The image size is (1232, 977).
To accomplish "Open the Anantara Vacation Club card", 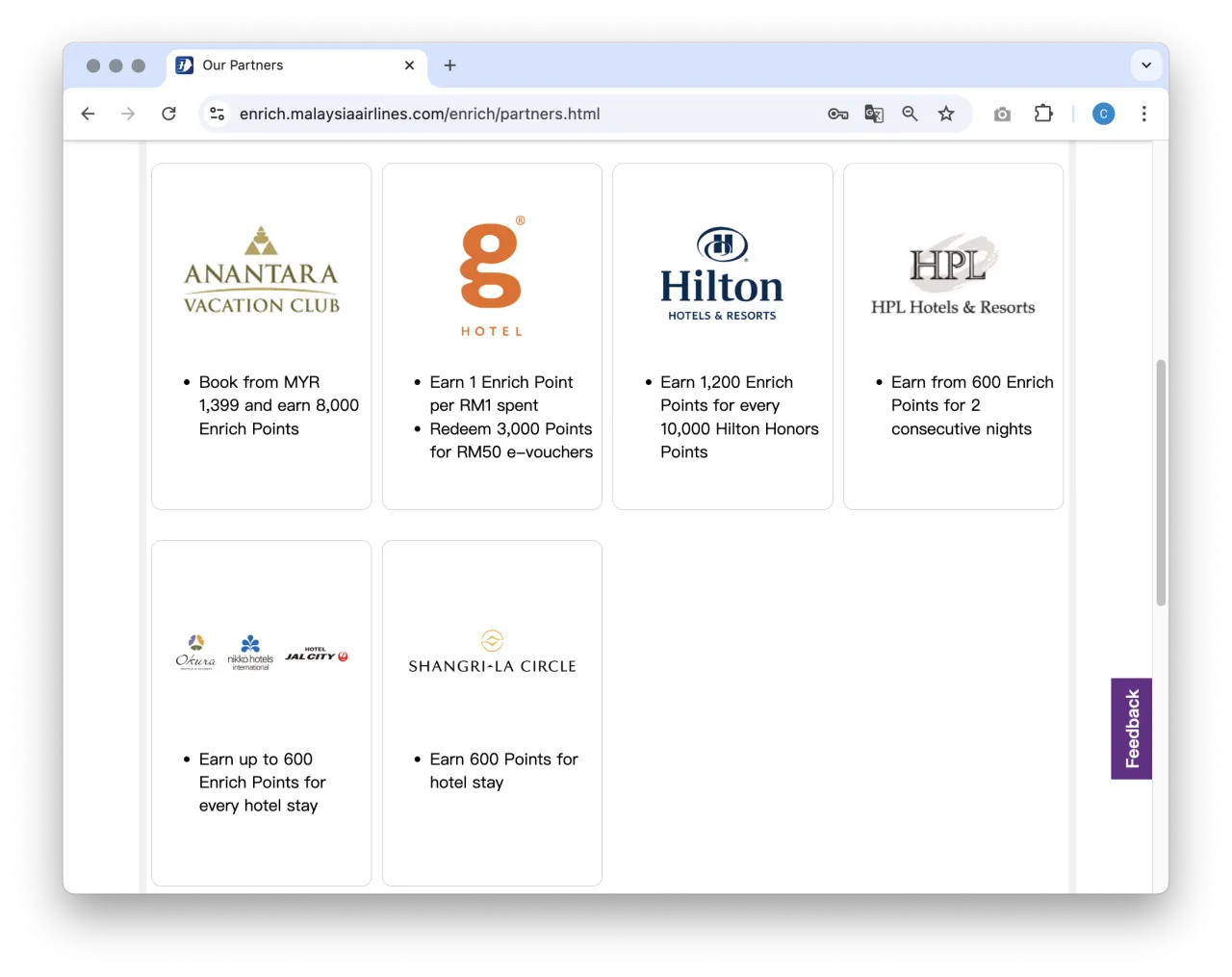I will point(261,336).
